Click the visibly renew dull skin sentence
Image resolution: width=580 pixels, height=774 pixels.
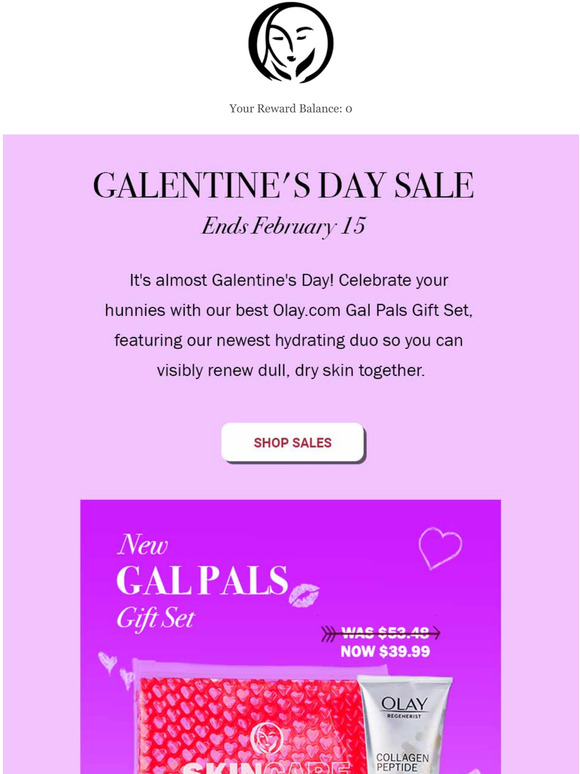coord(290,371)
